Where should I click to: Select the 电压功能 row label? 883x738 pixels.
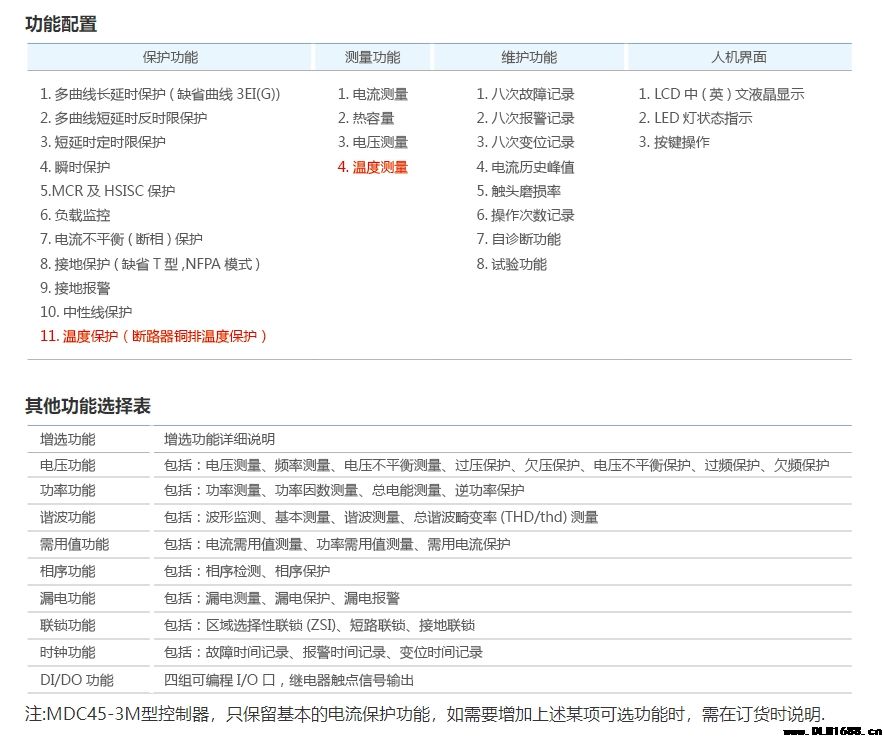pos(68,466)
